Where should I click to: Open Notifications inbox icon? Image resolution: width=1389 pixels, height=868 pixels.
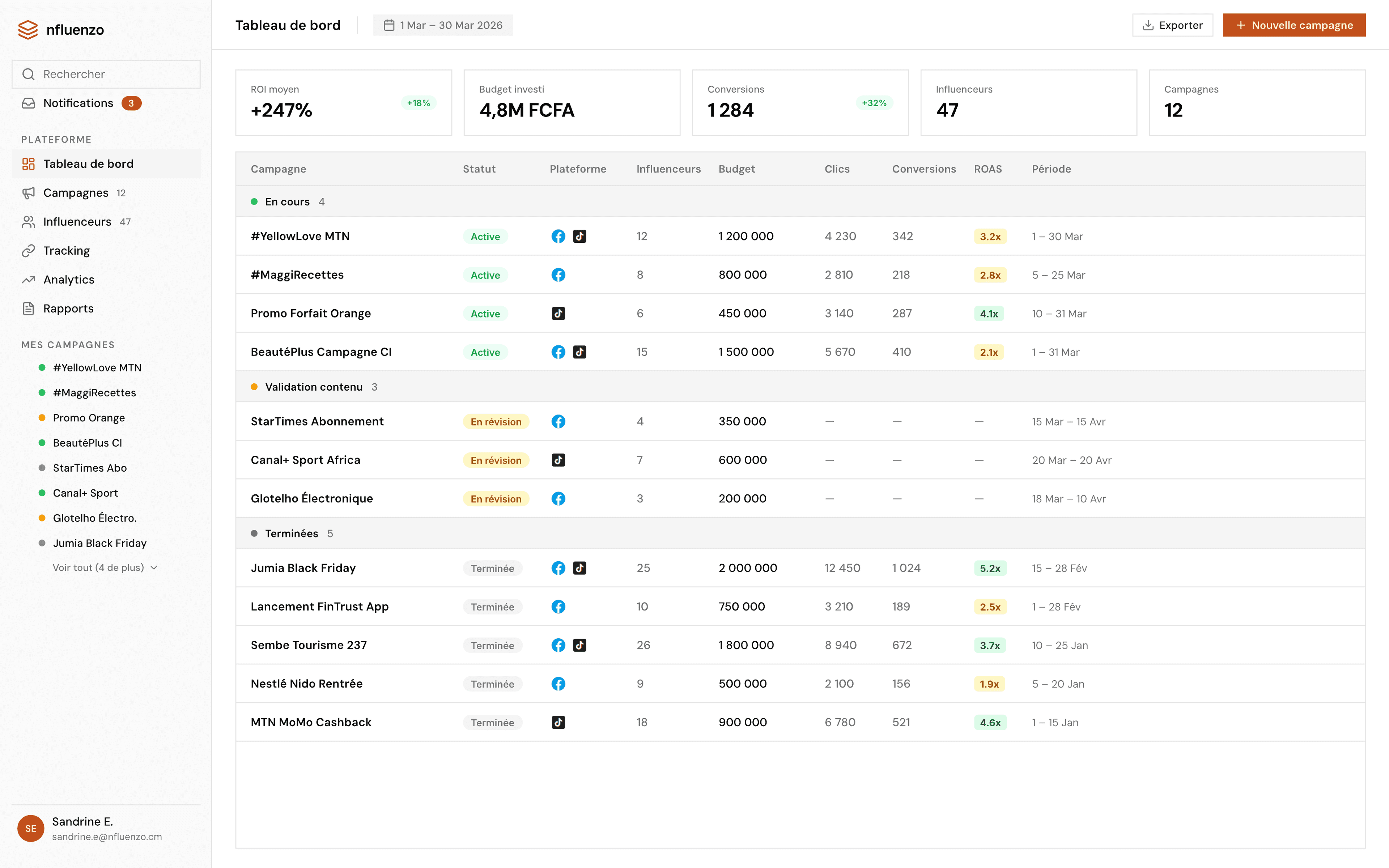click(28, 103)
